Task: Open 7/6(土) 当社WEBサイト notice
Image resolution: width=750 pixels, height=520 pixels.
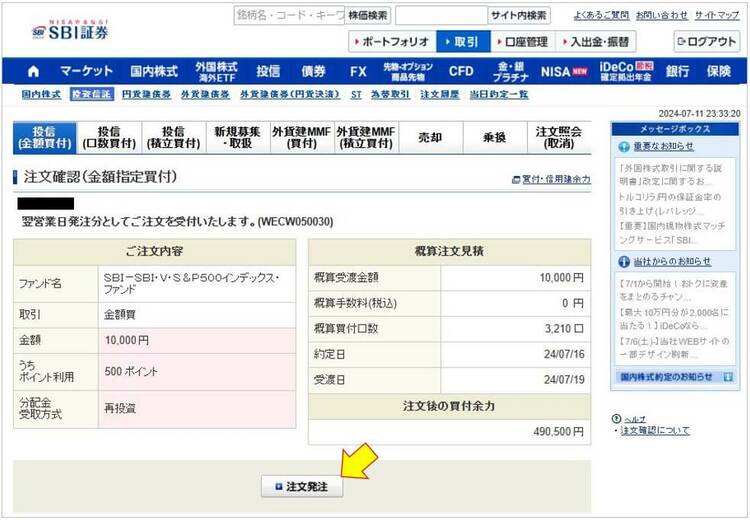Action: [674, 347]
